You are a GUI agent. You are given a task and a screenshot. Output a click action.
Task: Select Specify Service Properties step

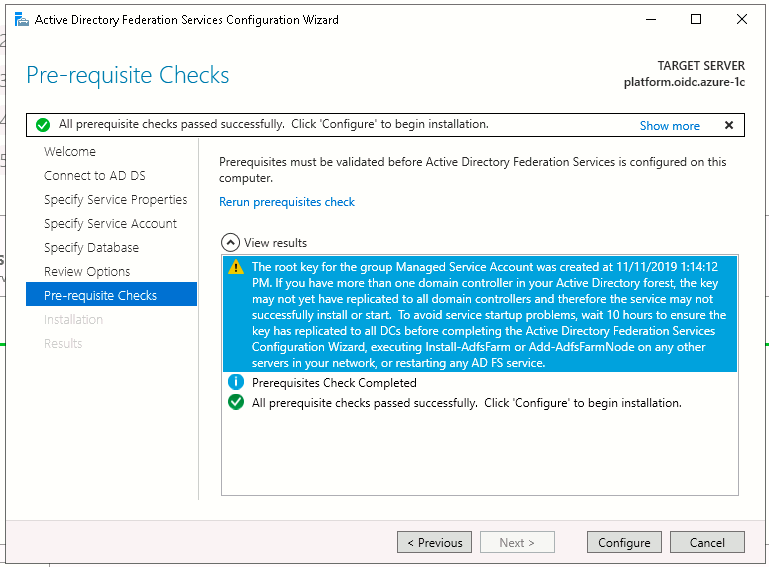pyautogui.click(x=115, y=200)
